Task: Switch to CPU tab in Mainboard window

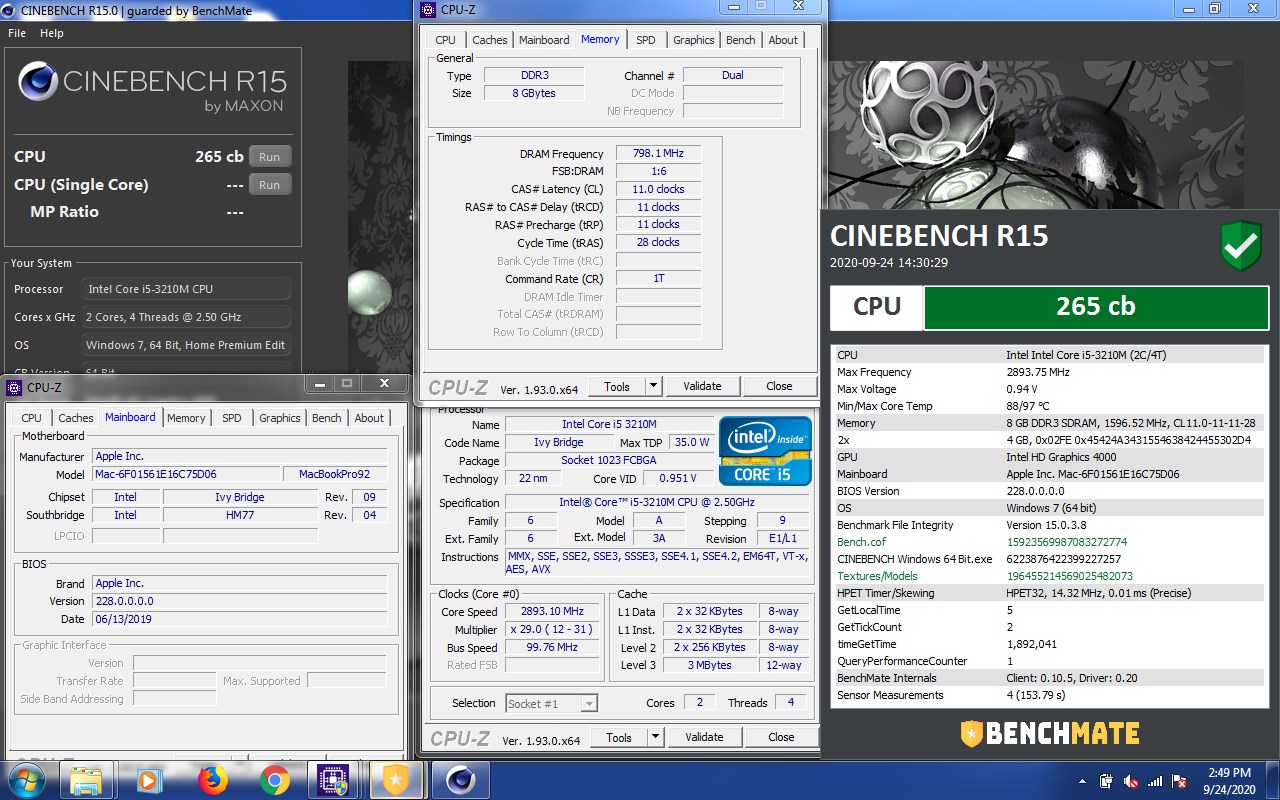Action: [31, 418]
